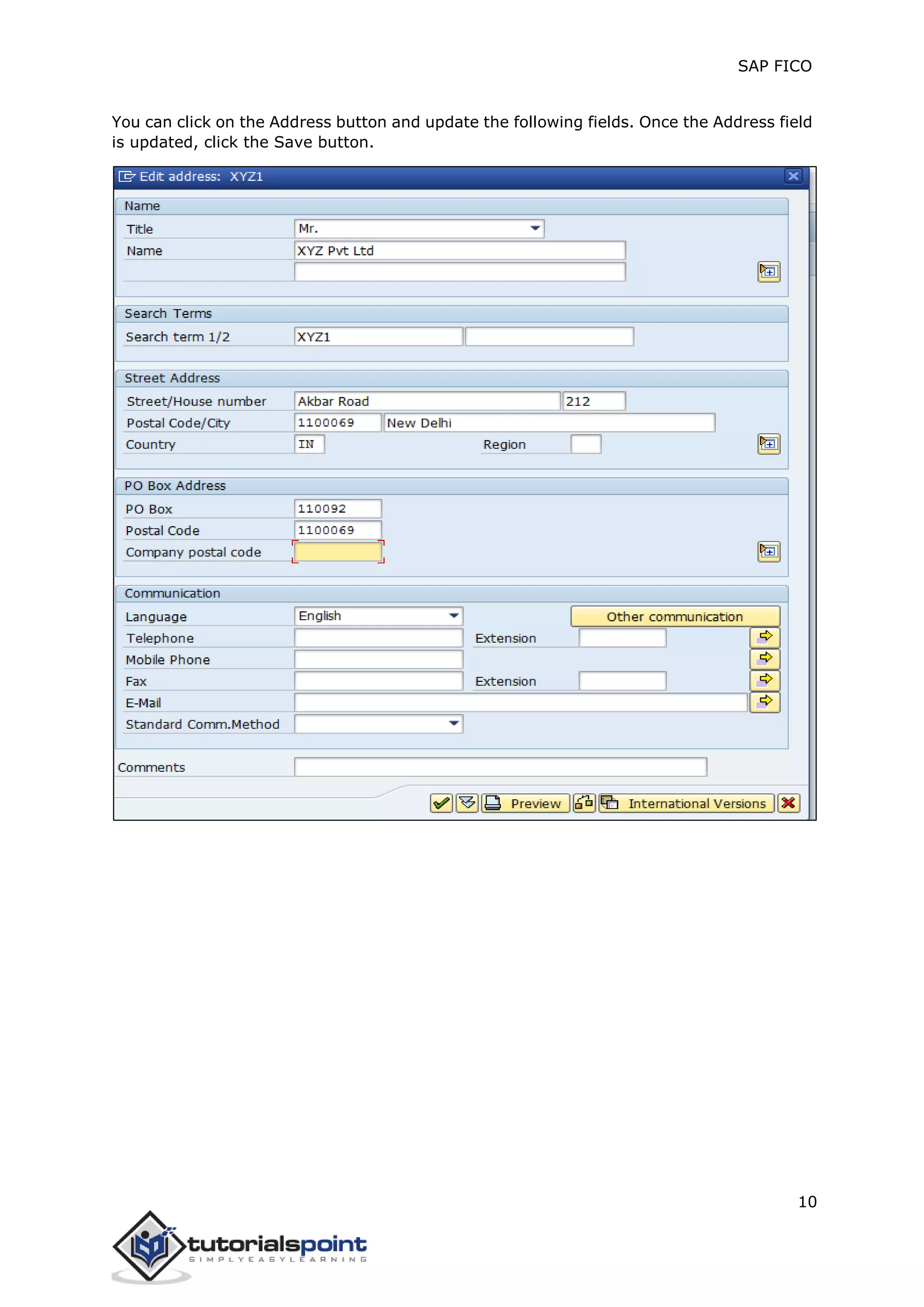The width and height of the screenshot is (924, 1307).
Task: Click the check-address icon beside green checkmark
Action: [x=467, y=803]
